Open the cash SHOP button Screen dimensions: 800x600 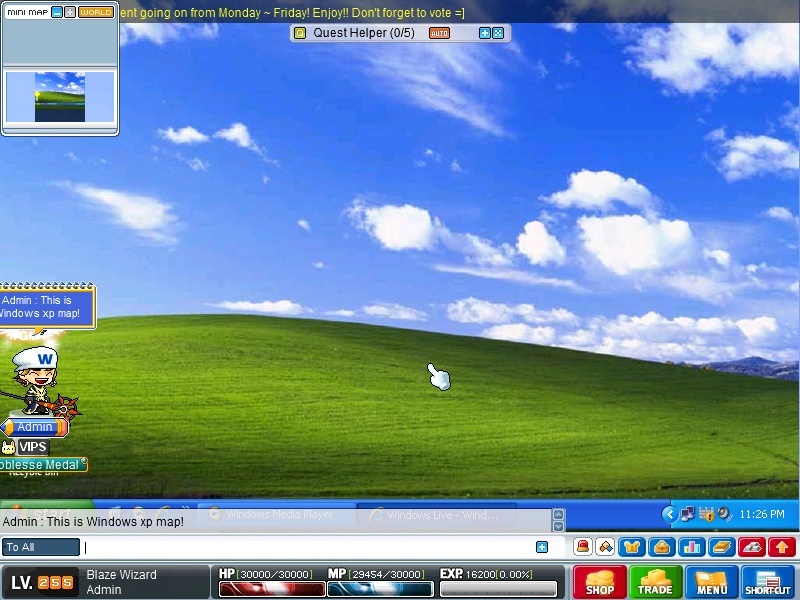[599, 582]
